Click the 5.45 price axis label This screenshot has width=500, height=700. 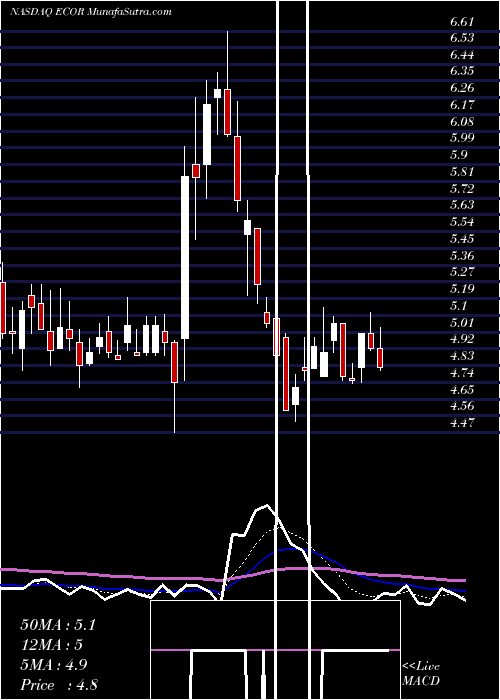[x=462, y=239]
